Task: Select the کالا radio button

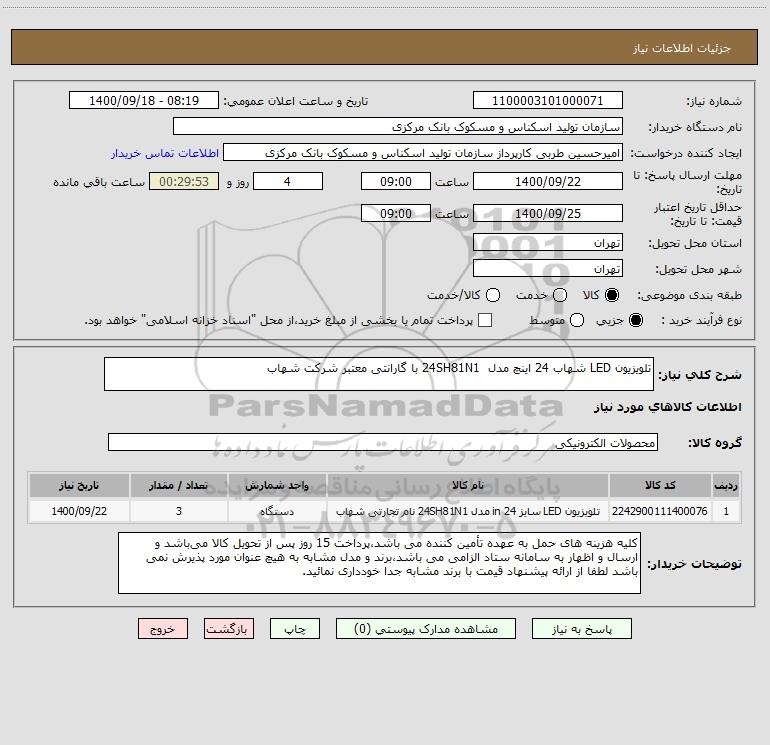Action: [x=612, y=295]
